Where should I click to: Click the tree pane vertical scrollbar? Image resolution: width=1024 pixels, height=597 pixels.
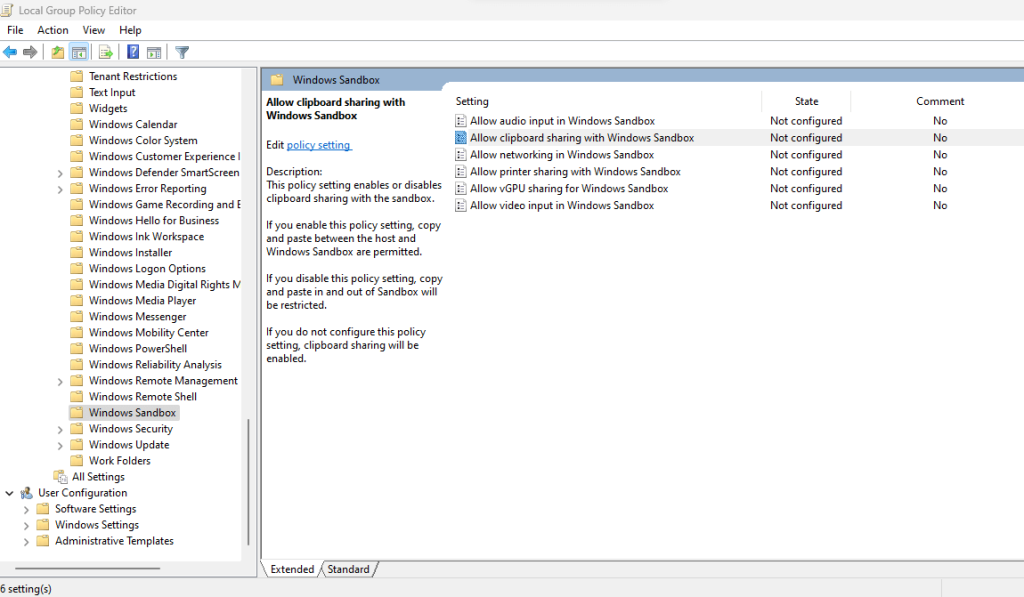click(x=249, y=483)
